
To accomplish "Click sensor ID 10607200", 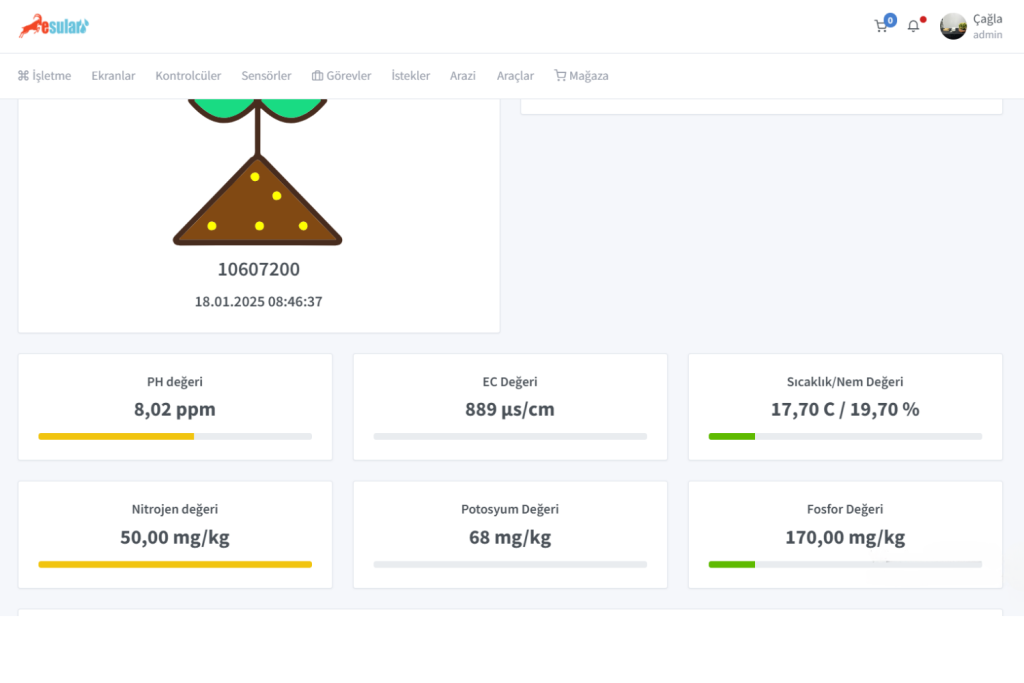I will (258, 269).
